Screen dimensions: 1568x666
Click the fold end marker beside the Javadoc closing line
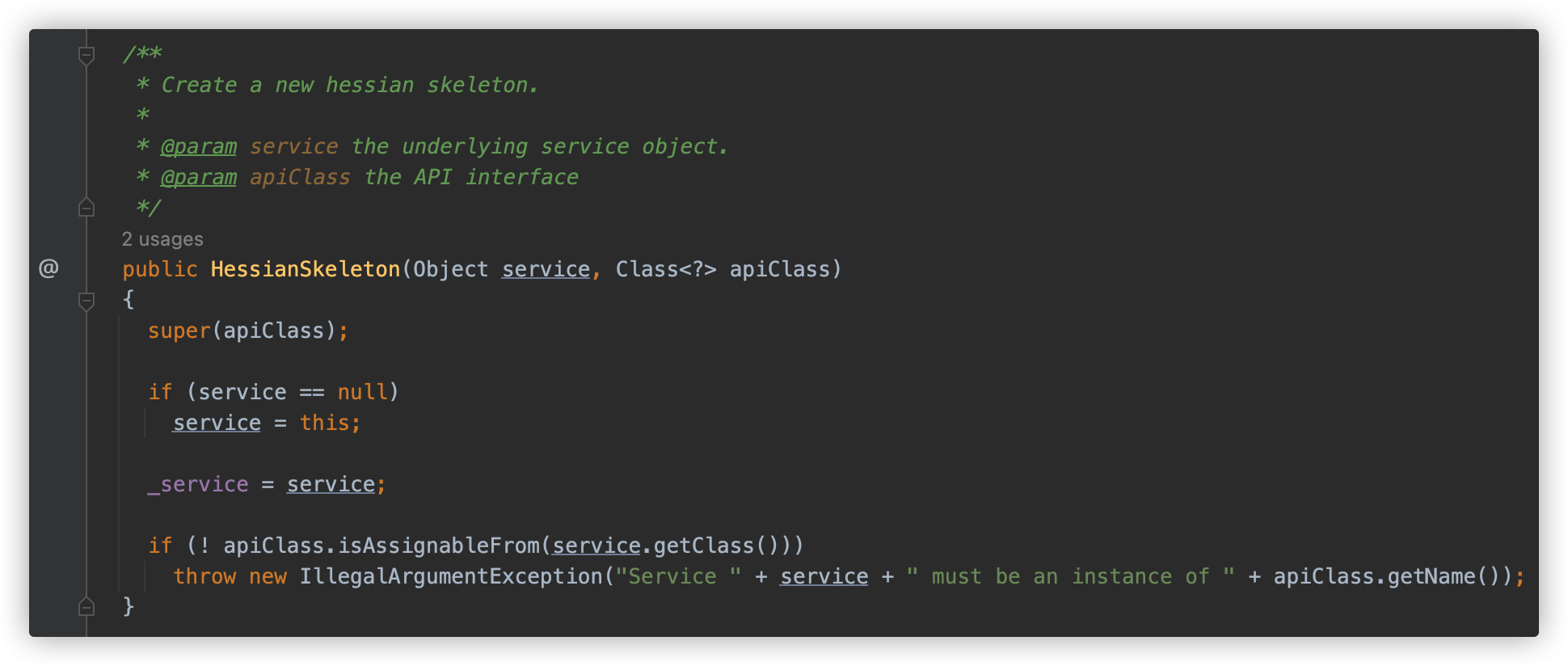point(86,208)
